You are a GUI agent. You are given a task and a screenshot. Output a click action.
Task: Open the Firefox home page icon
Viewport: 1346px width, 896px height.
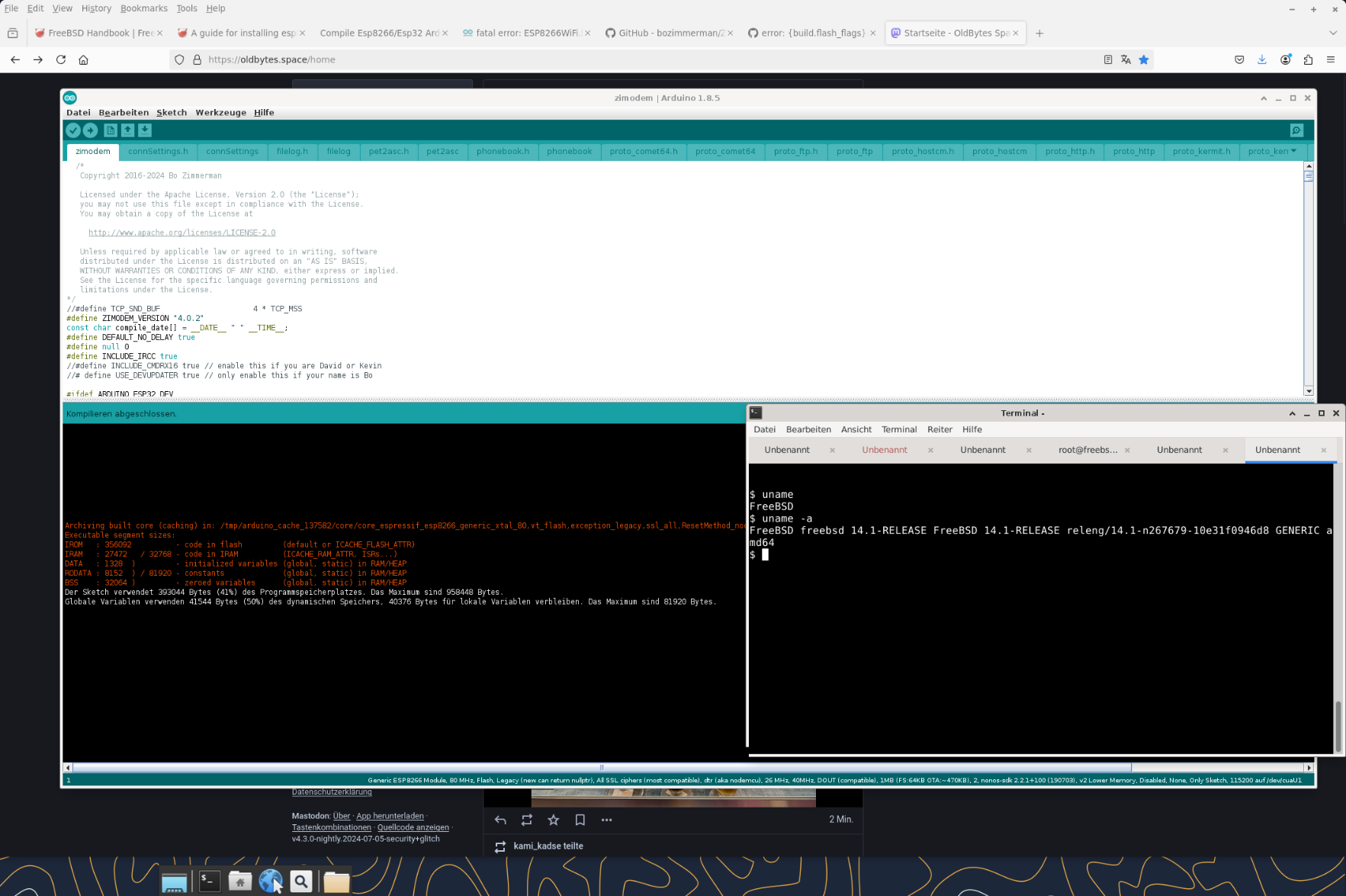pyautogui.click(x=84, y=59)
